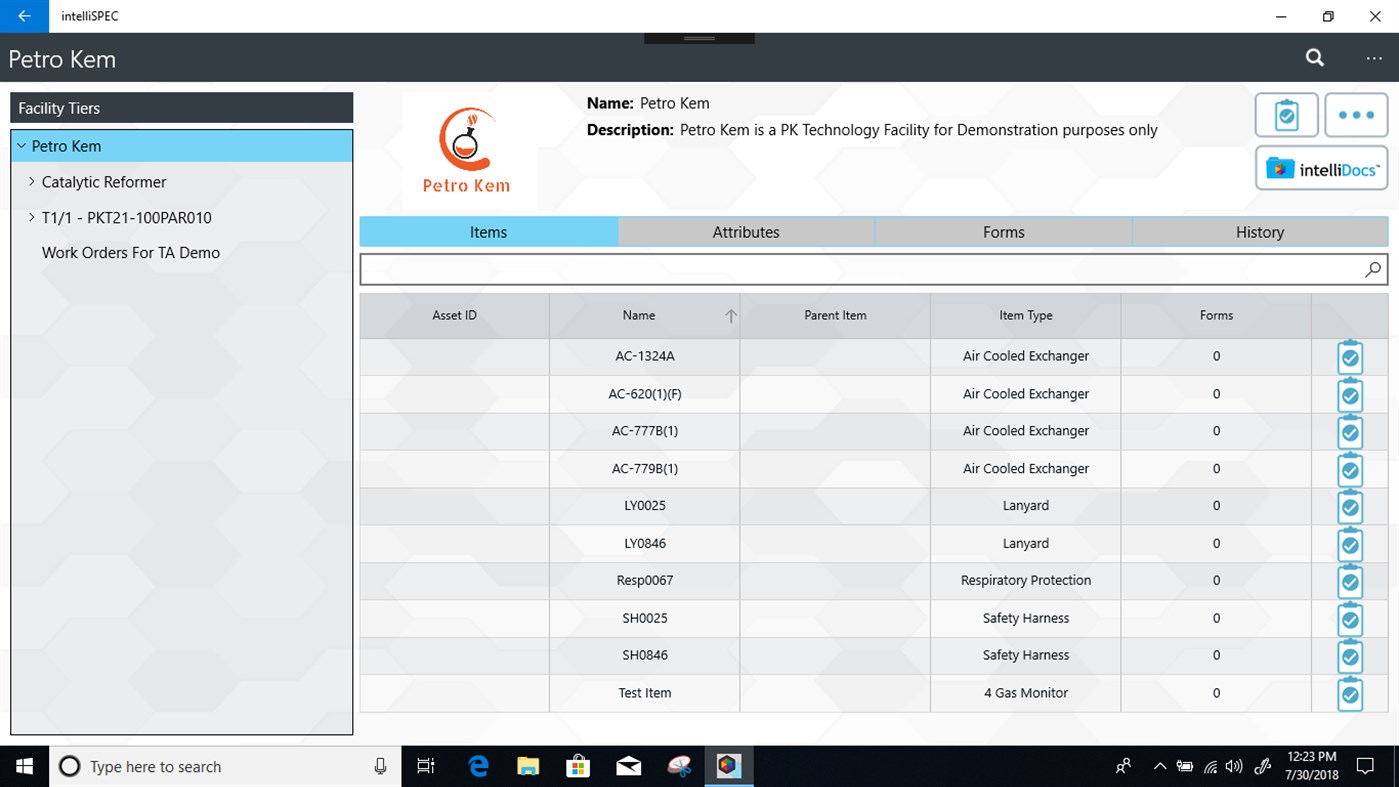The width and height of the screenshot is (1399, 787).
Task: Click the Wi-Fi icon in the system tray
Action: 1209,766
